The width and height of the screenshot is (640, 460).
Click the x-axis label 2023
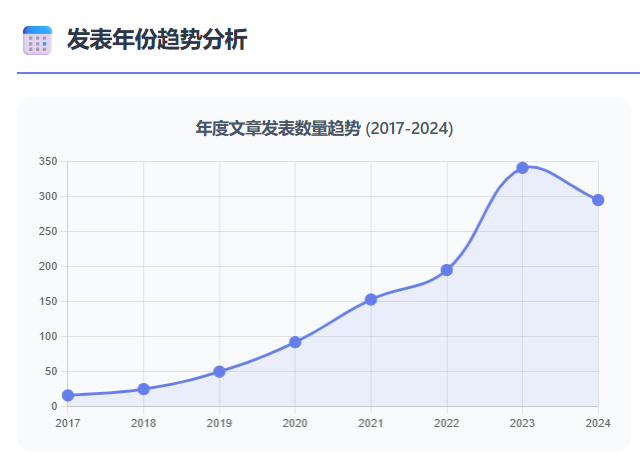[x=522, y=423]
